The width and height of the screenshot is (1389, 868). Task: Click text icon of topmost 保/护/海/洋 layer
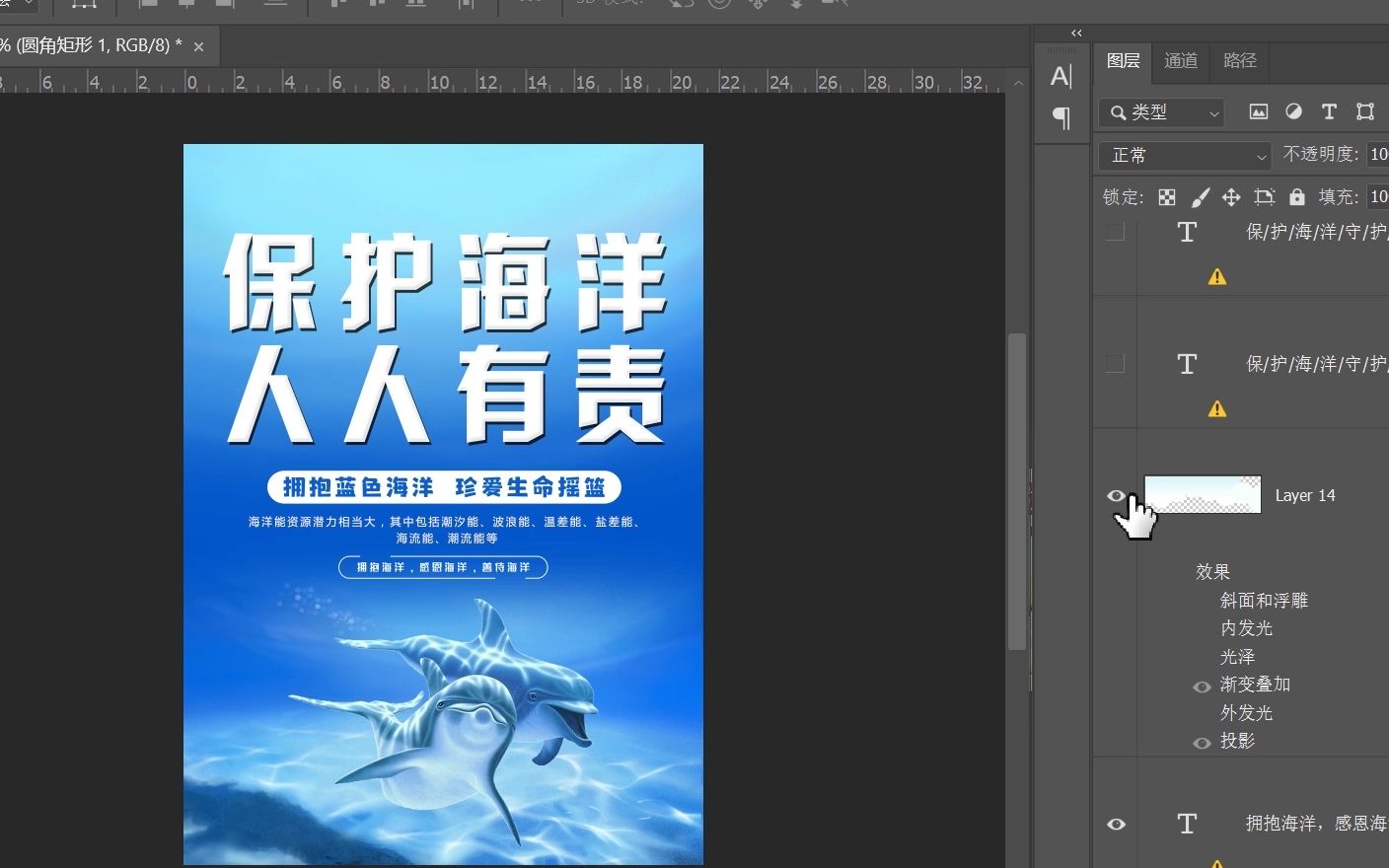pyautogui.click(x=1187, y=232)
